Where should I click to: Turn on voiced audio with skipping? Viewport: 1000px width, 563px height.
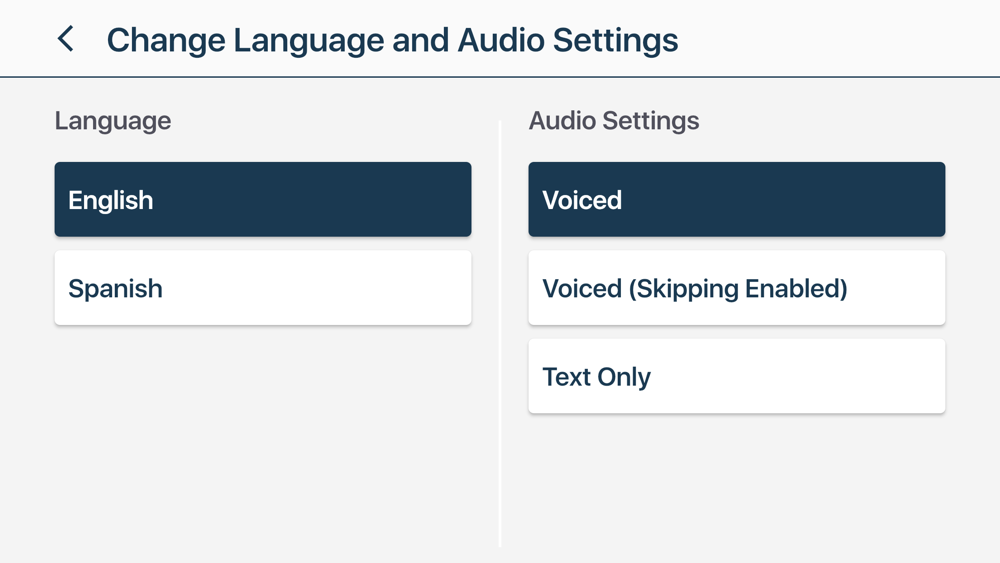coord(736,288)
